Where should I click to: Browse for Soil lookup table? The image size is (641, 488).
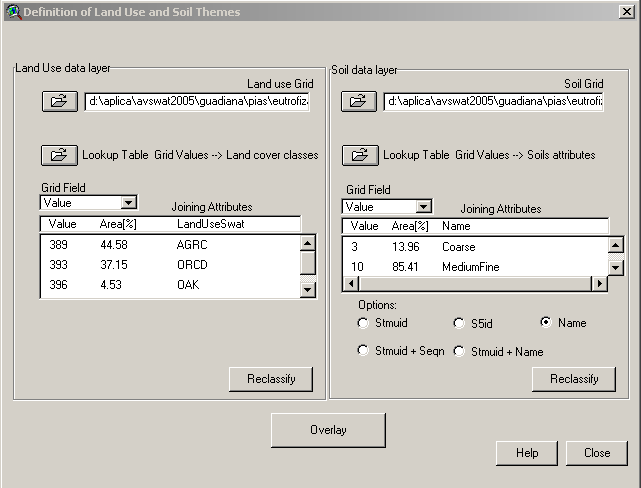tap(359, 155)
